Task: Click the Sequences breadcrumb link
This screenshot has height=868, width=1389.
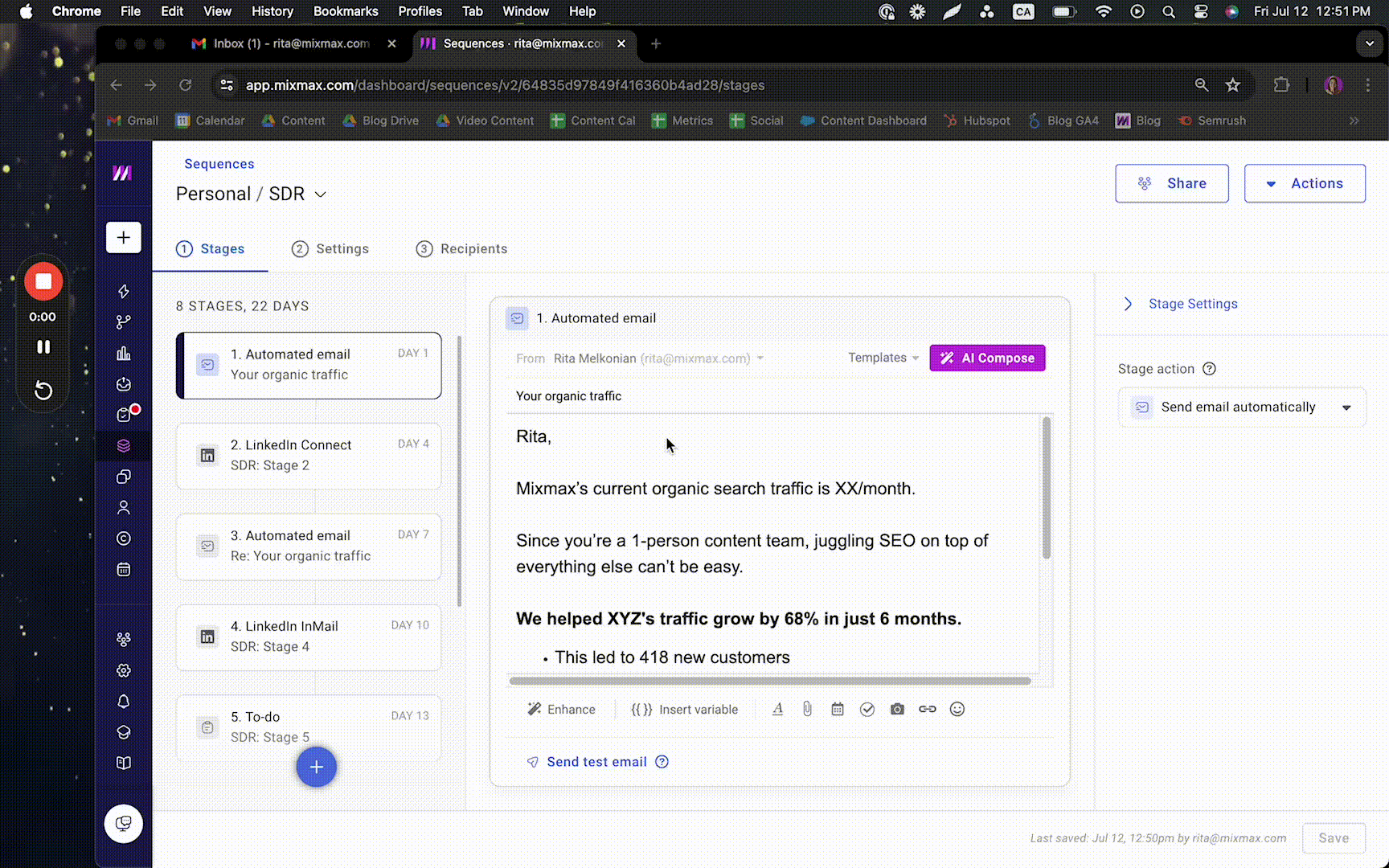Action: (x=219, y=164)
